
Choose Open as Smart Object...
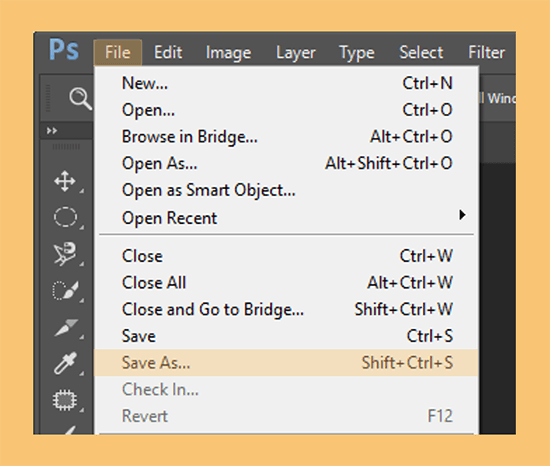pyautogui.click(x=287, y=190)
